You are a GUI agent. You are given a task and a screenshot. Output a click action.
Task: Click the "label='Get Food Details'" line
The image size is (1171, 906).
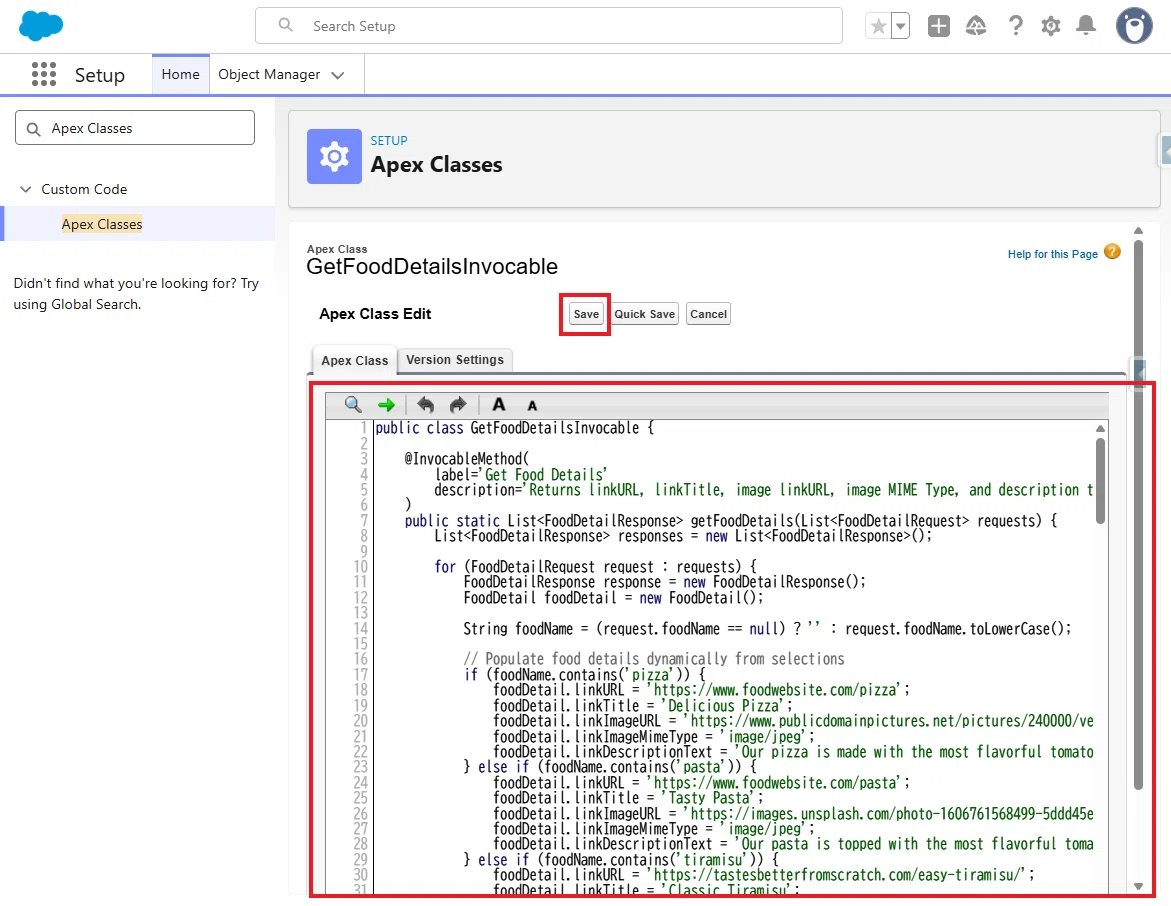click(x=521, y=474)
